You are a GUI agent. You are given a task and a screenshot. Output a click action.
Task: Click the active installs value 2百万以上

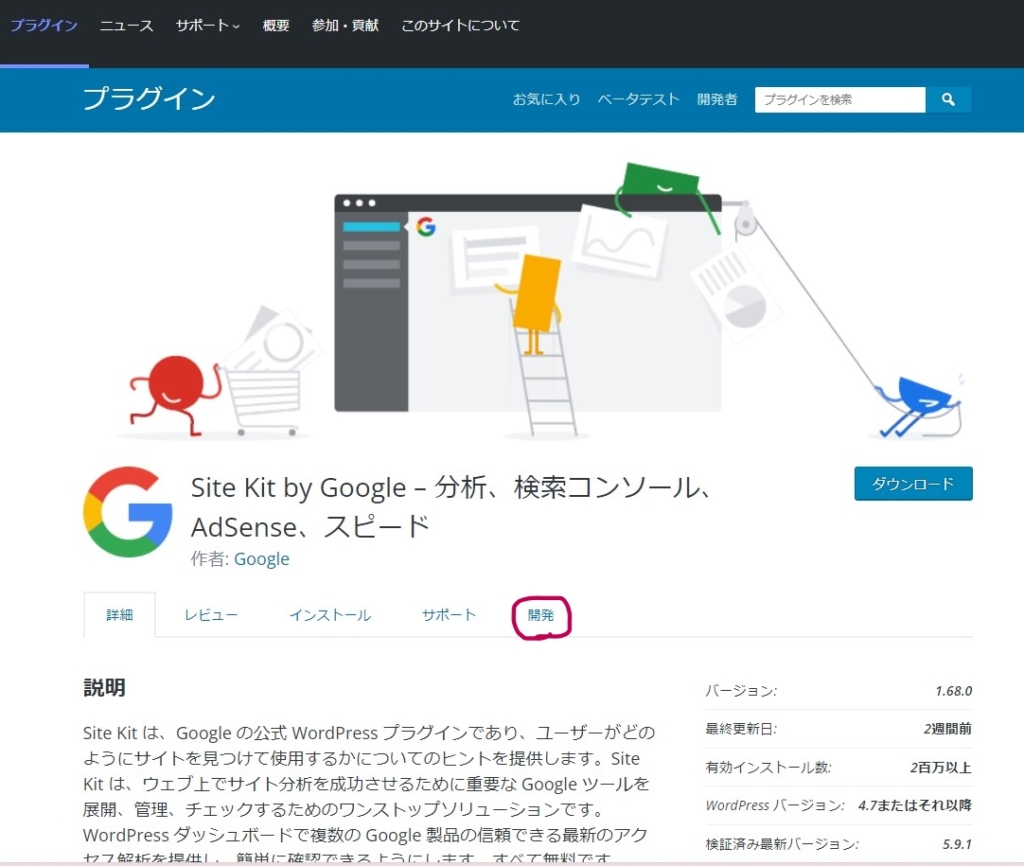pos(941,767)
